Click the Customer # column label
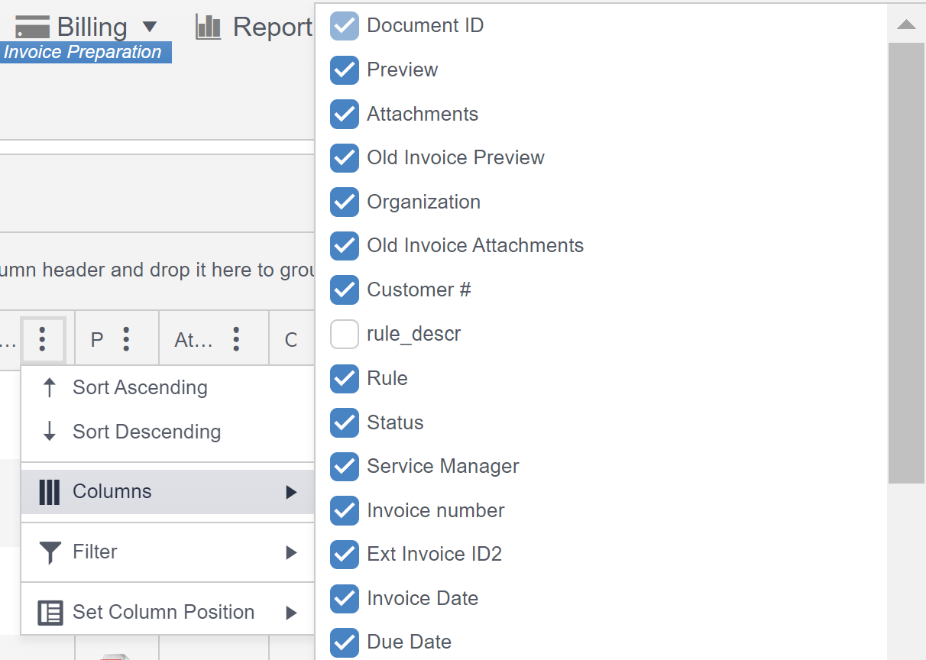The width and height of the screenshot is (926, 660). (x=418, y=290)
